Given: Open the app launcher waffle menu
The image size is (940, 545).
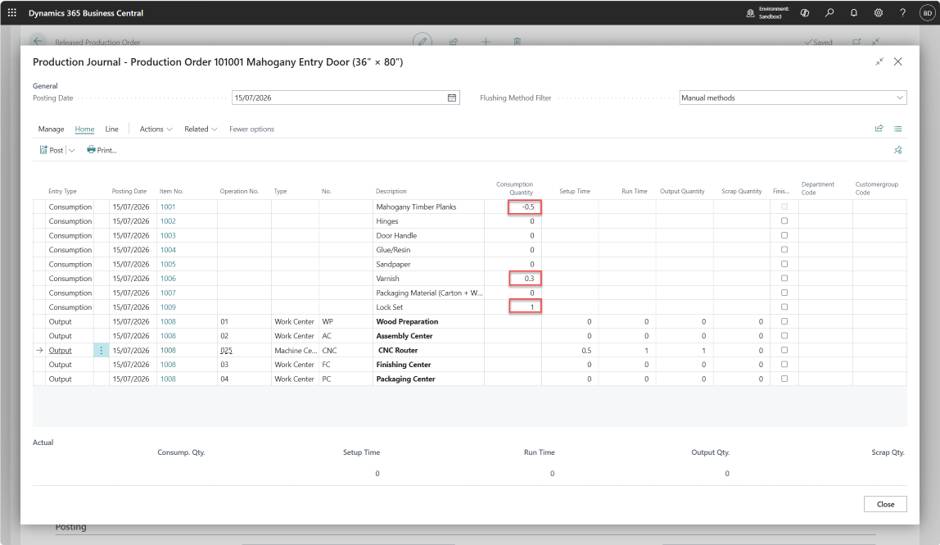Looking at the screenshot, I should pos(12,13).
